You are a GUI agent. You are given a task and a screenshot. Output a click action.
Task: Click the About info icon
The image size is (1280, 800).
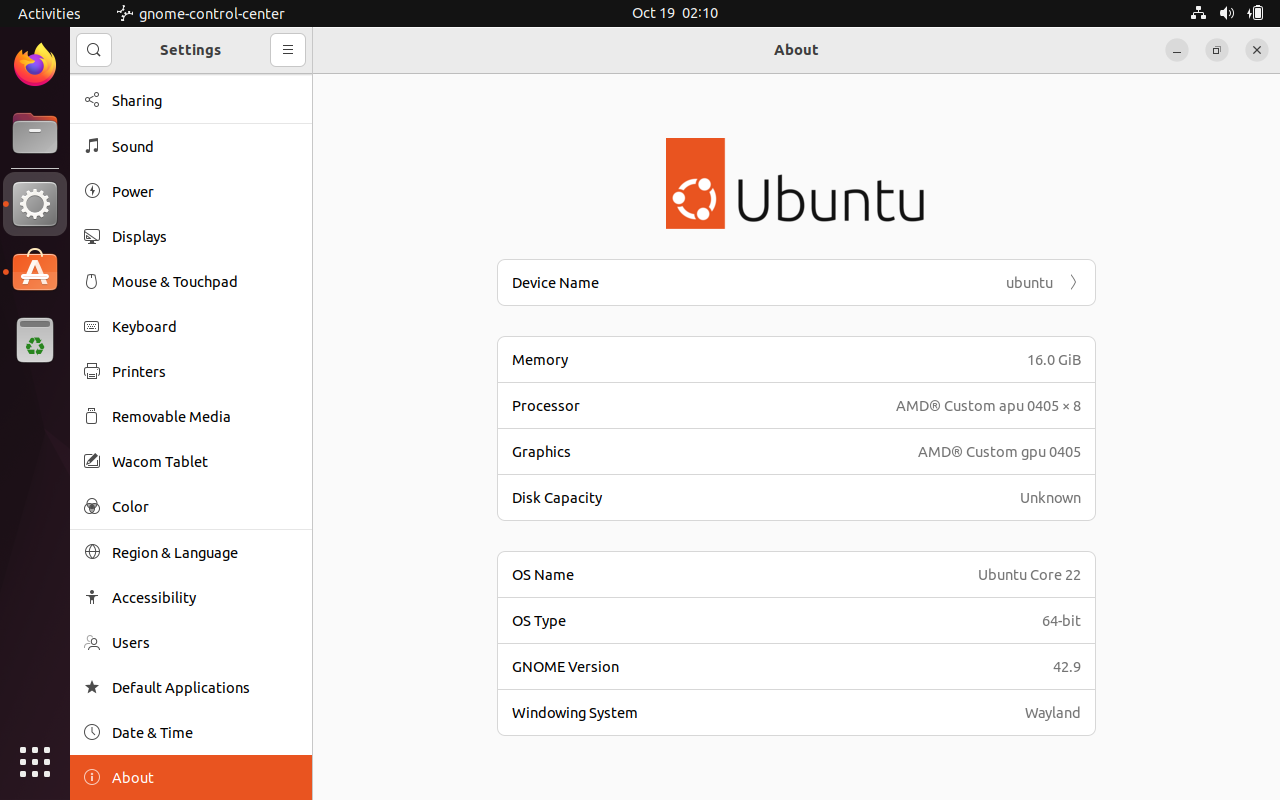[92, 777]
